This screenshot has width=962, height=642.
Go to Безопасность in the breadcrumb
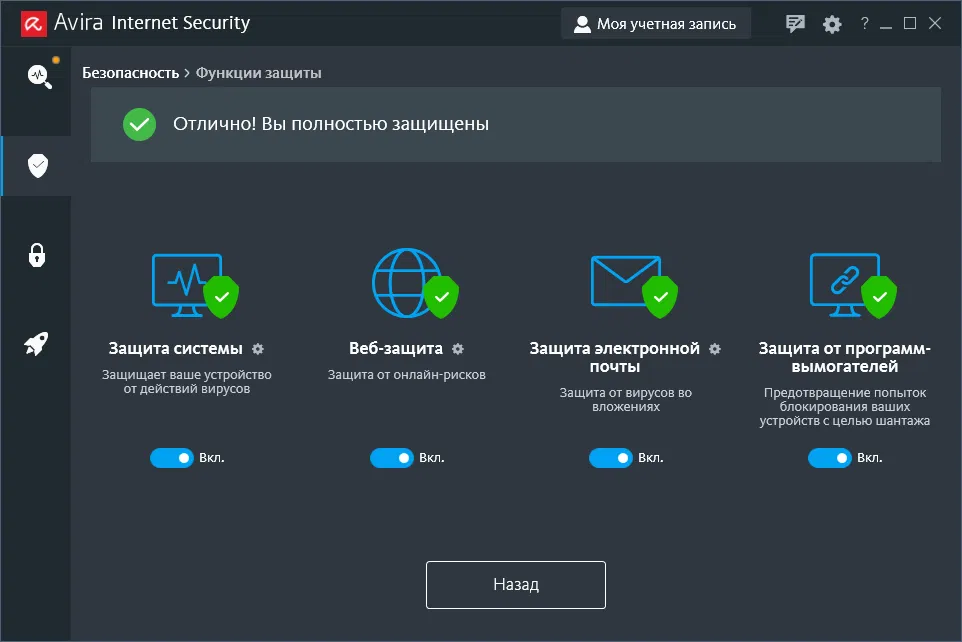[x=130, y=73]
